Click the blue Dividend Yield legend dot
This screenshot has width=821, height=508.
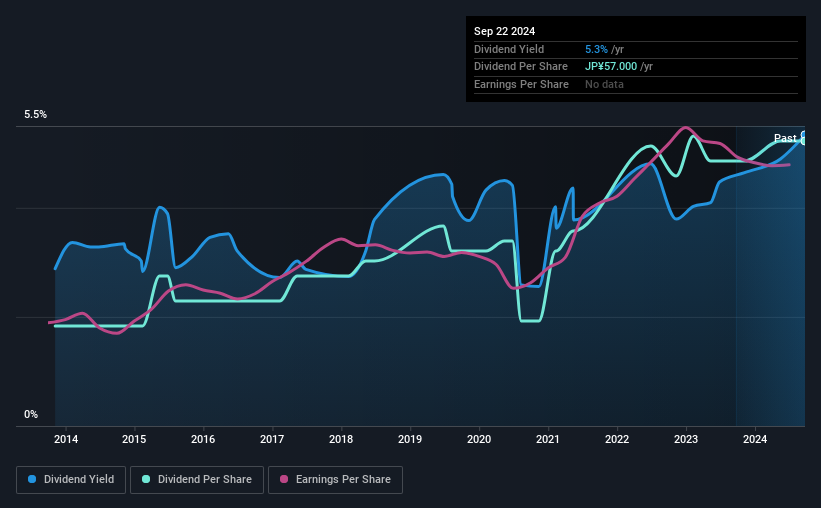tap(32, 479)
